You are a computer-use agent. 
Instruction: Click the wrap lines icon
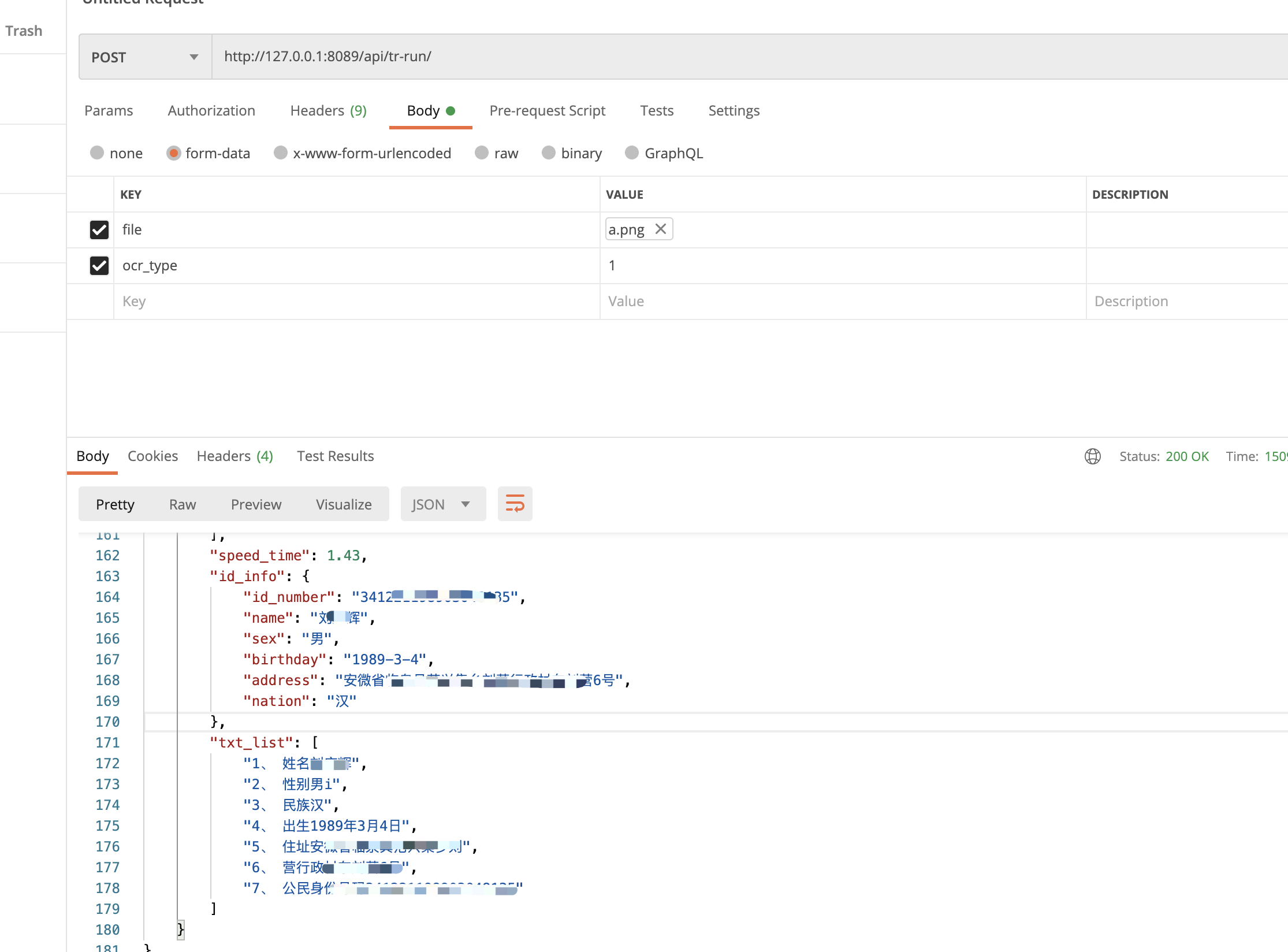tap(515, 504)
